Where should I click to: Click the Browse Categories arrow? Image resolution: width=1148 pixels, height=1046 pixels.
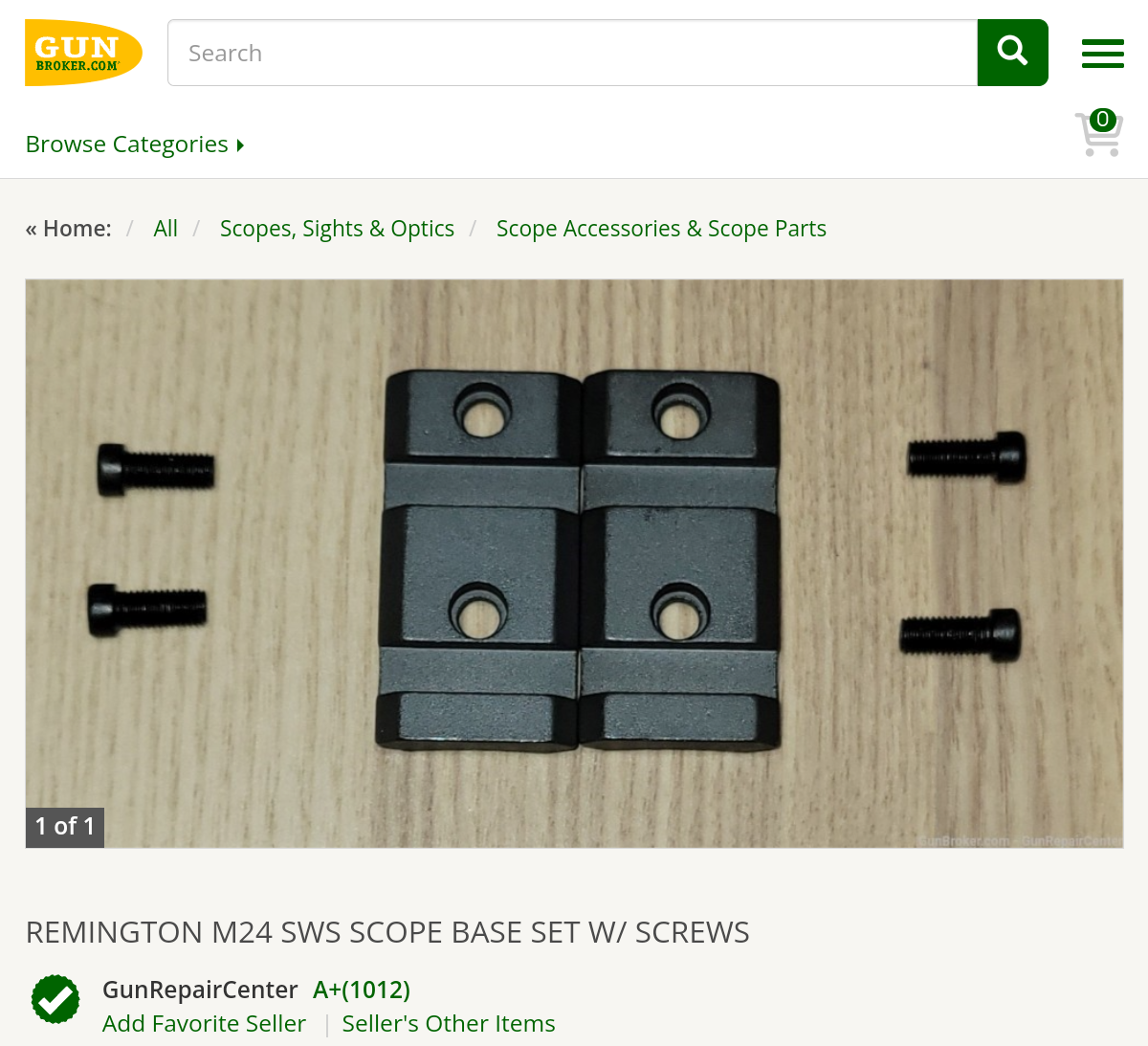pyautogui.click(x=241, y=145)
